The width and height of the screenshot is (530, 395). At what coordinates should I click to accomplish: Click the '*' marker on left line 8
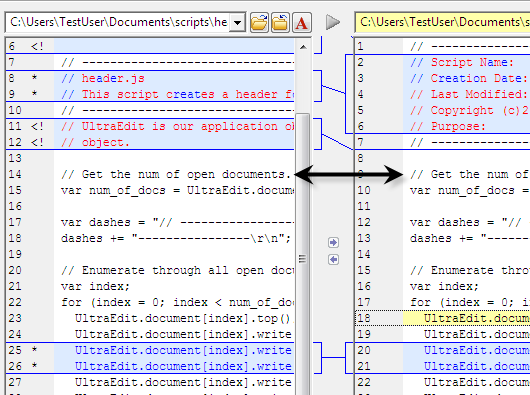(x=34, y=78)
